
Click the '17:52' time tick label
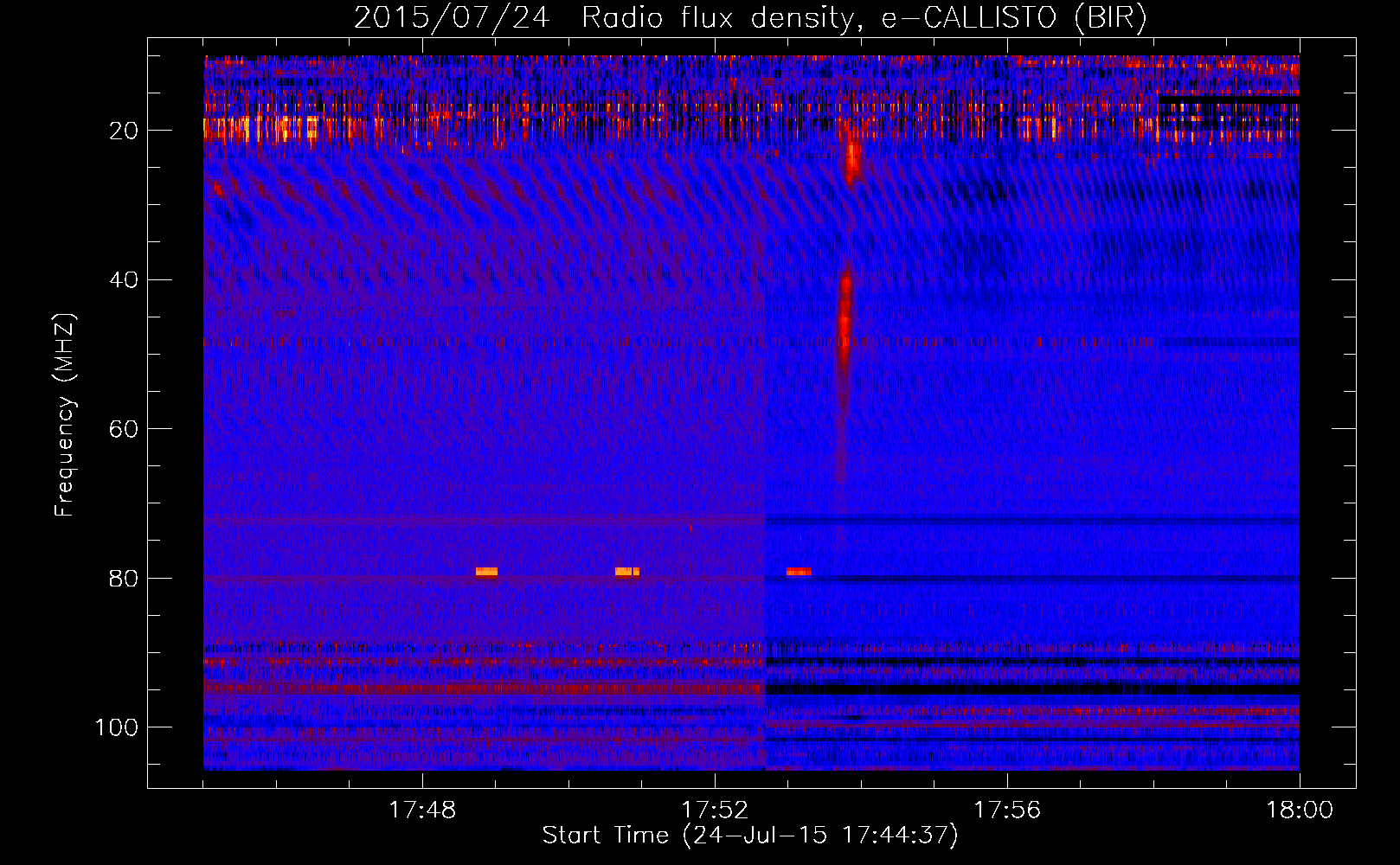point(715,811)
